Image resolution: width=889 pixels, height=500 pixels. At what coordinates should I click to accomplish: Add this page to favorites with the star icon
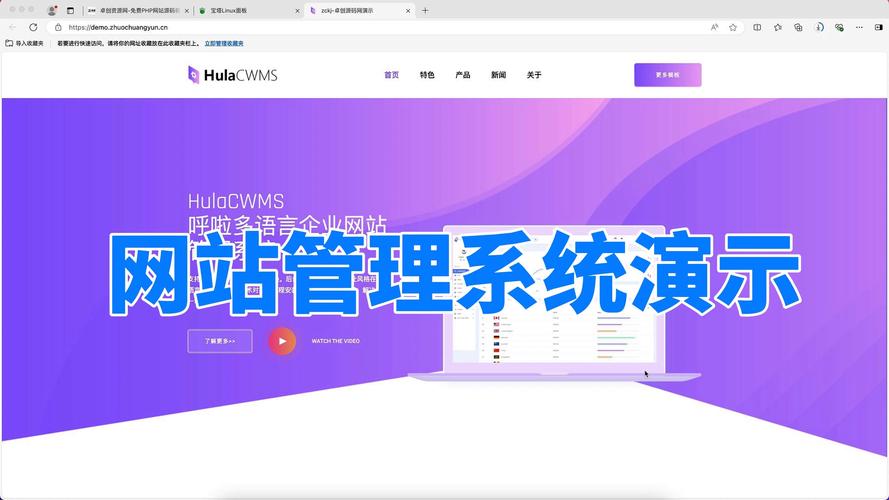(x=733, y=27)
